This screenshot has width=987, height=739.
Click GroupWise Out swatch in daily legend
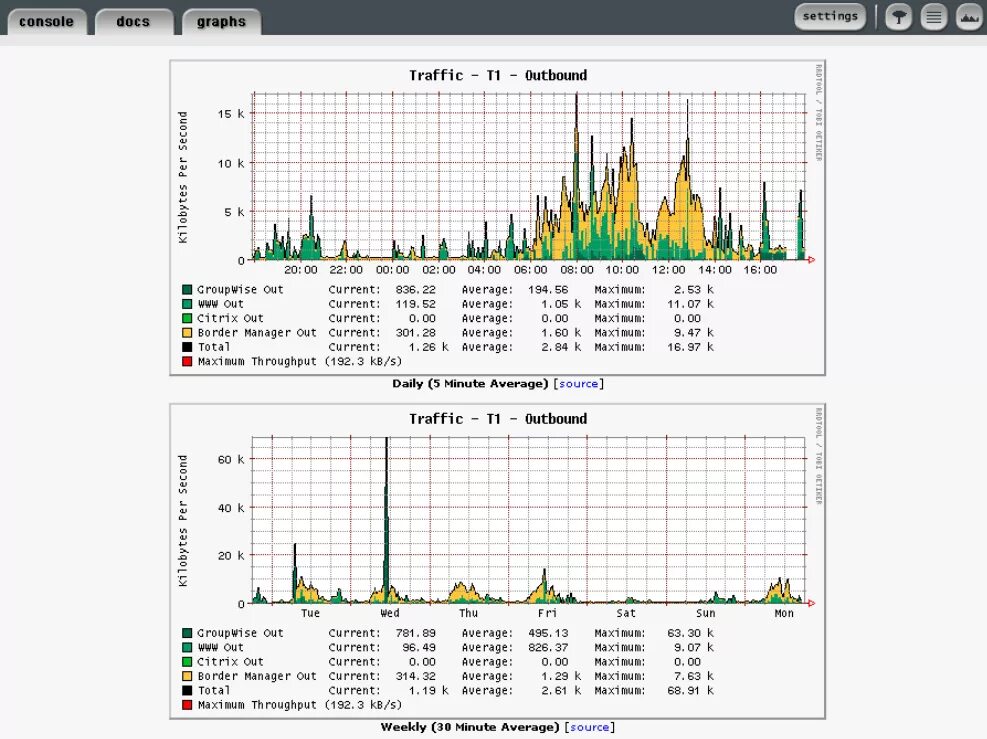coord(187,290)
